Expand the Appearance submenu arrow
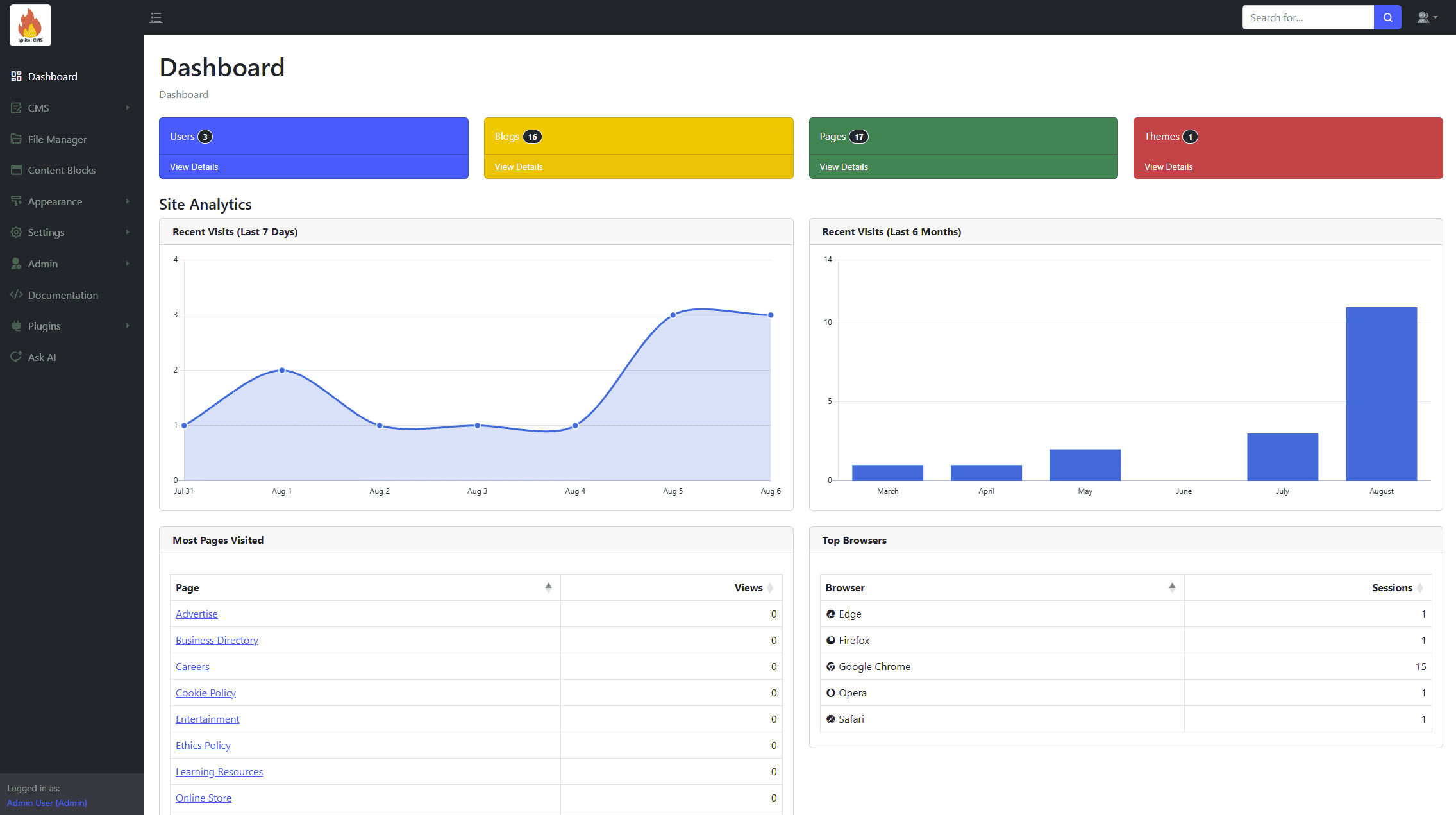 (128, 201)
